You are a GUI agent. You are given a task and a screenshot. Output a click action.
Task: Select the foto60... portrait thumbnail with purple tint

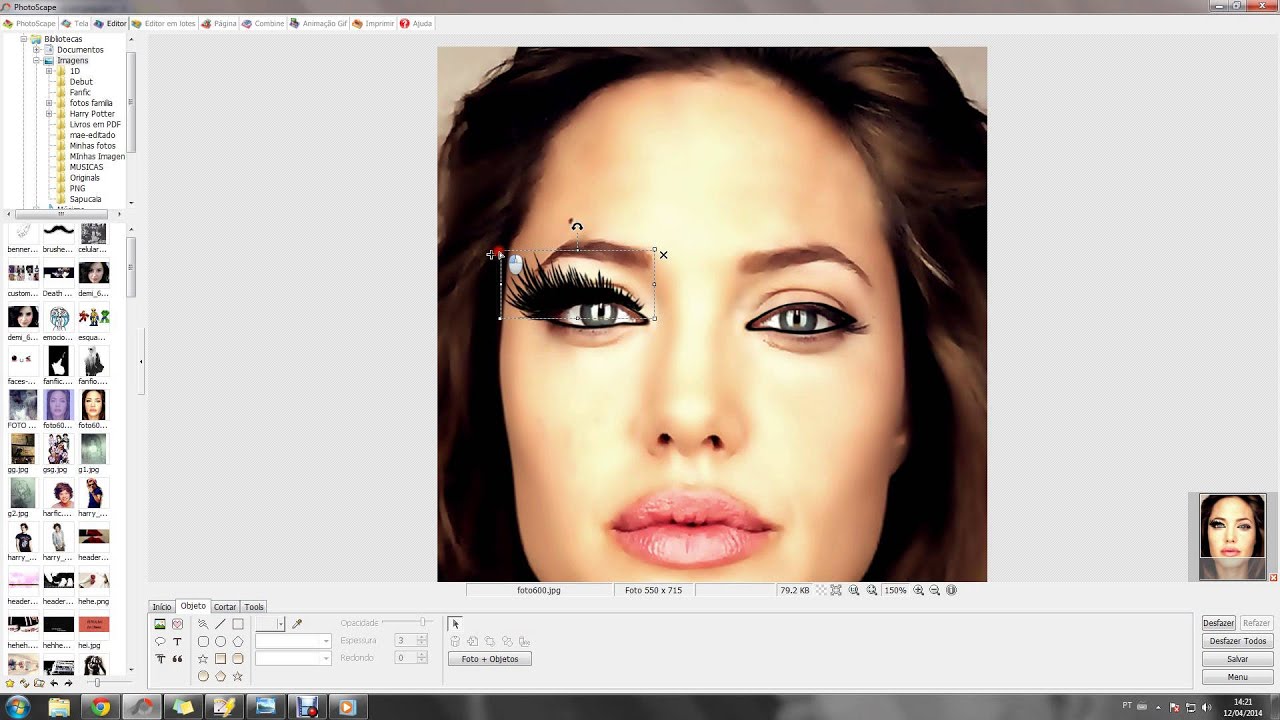(x=58, y=405)
